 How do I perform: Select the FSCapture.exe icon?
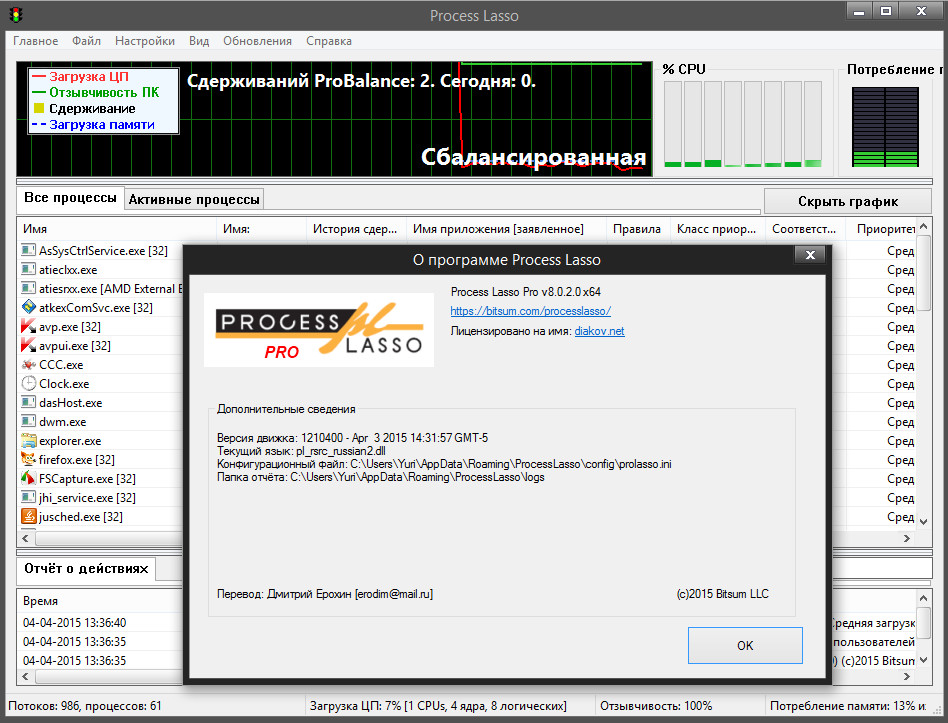tap(28, 478)
